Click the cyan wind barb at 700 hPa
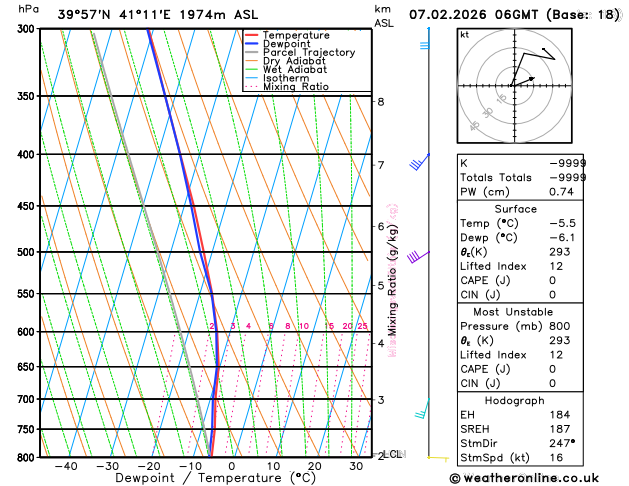Viewport: 629px width, 486px height. coord(422,409)
